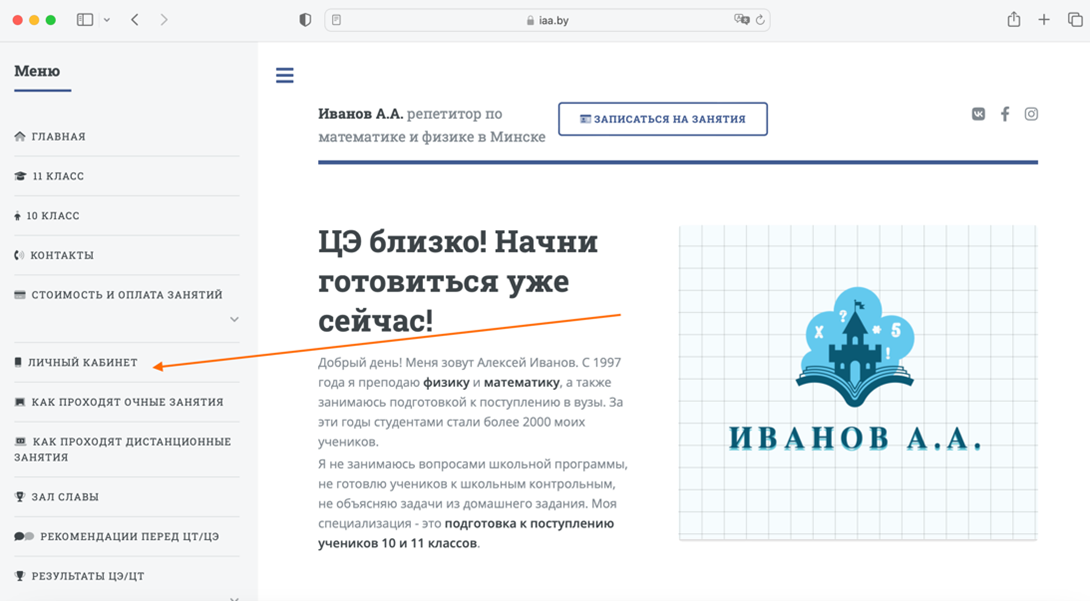Expand the Стоимость и оплата занятий submenu
This screenshot has height=601, width=1090.
234,320
